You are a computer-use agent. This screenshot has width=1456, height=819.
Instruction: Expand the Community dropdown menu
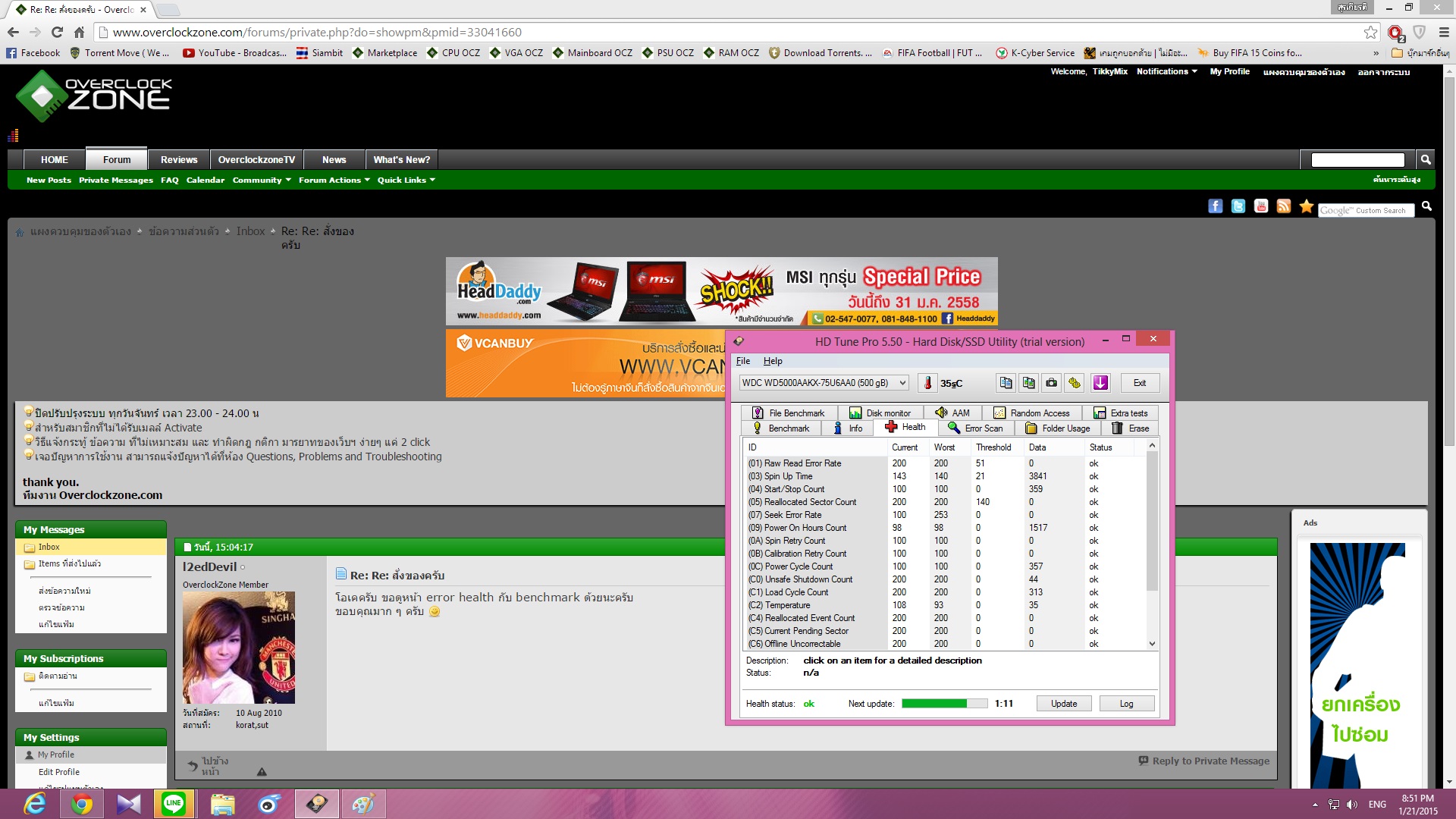[262, 180]
